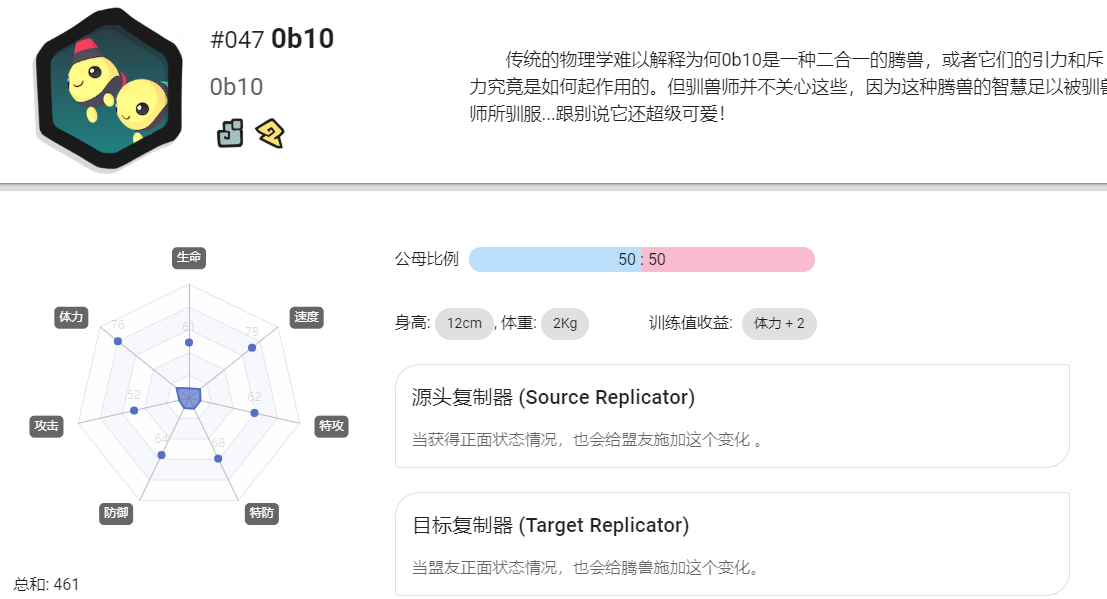Click the 2Kg weight chip
Screen dimensions: 1107x599
(565, 324)
